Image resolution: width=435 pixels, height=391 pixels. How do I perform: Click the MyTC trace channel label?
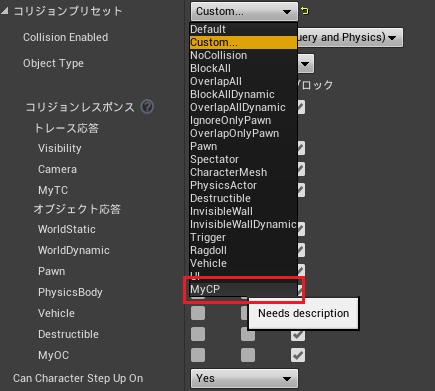point(53,190)
